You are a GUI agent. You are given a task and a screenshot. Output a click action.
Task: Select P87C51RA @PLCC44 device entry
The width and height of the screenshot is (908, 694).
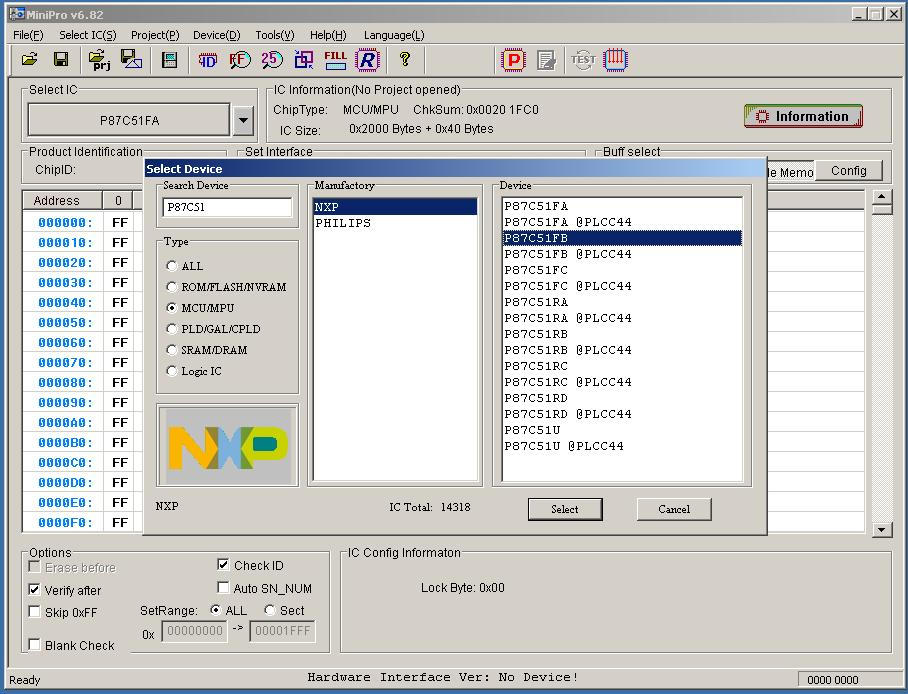pos(622,318)
